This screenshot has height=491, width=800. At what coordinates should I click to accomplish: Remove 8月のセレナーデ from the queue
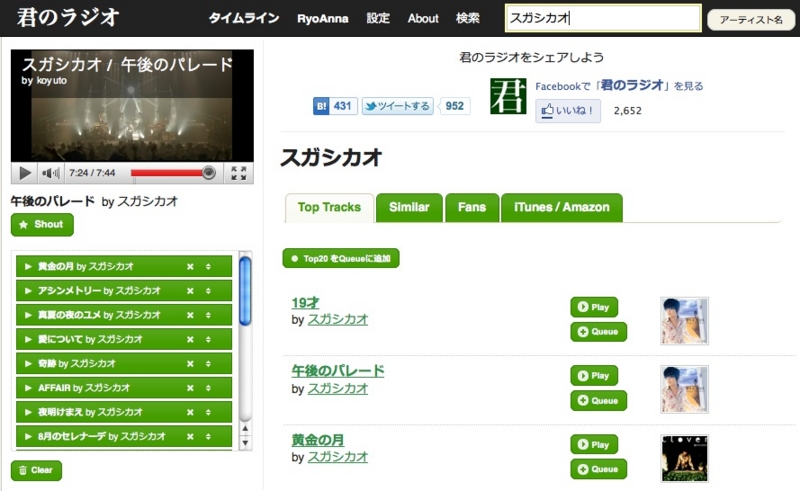click(190, 437)
